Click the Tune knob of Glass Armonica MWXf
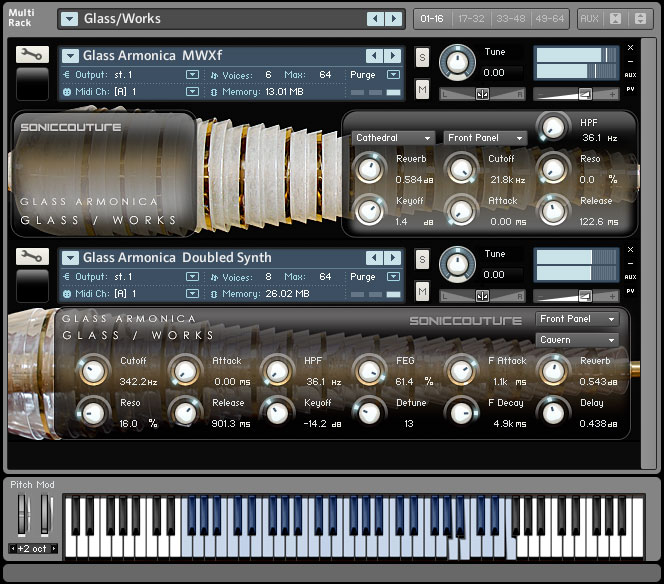 457,63
